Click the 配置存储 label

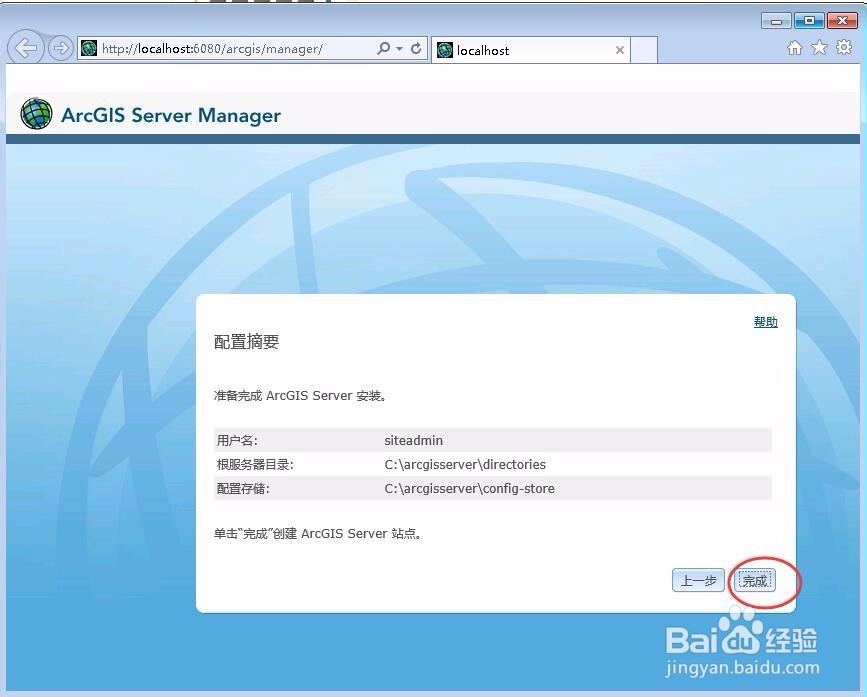click(x=243, y=489)
